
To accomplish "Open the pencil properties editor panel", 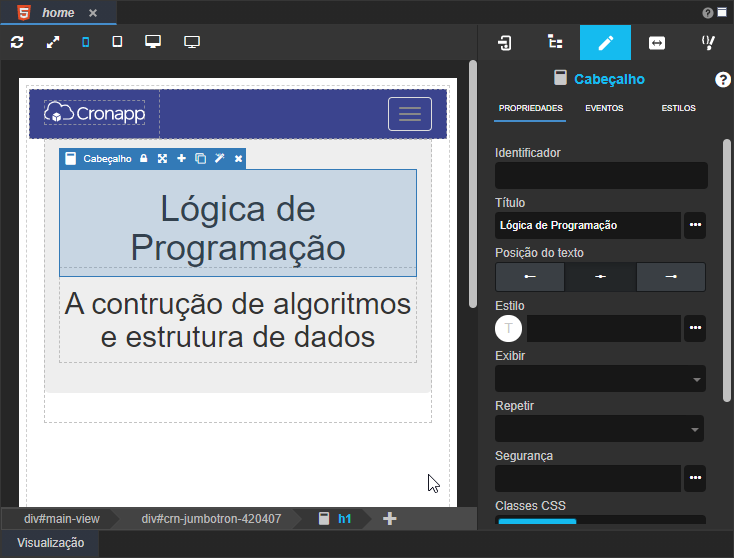I will click(605, 43).
